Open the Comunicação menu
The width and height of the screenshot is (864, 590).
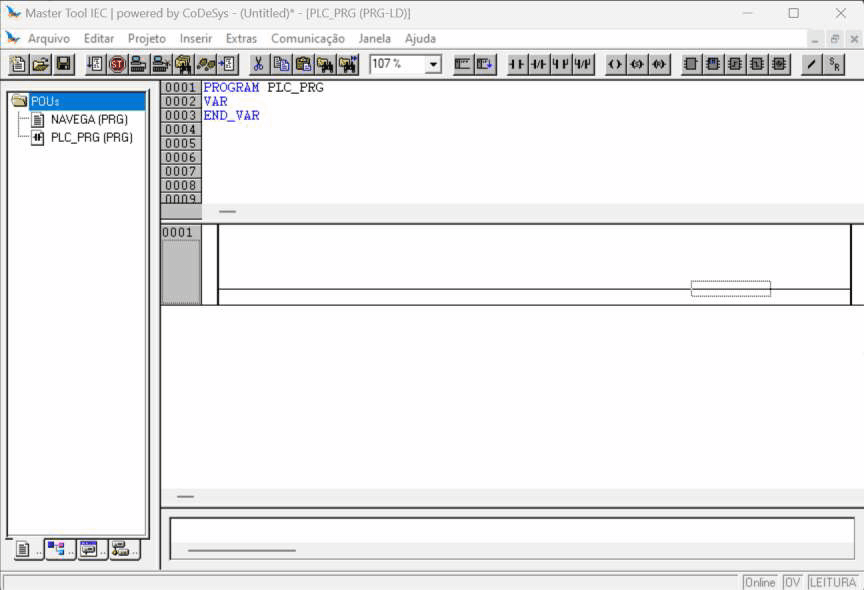pos(307,39)
